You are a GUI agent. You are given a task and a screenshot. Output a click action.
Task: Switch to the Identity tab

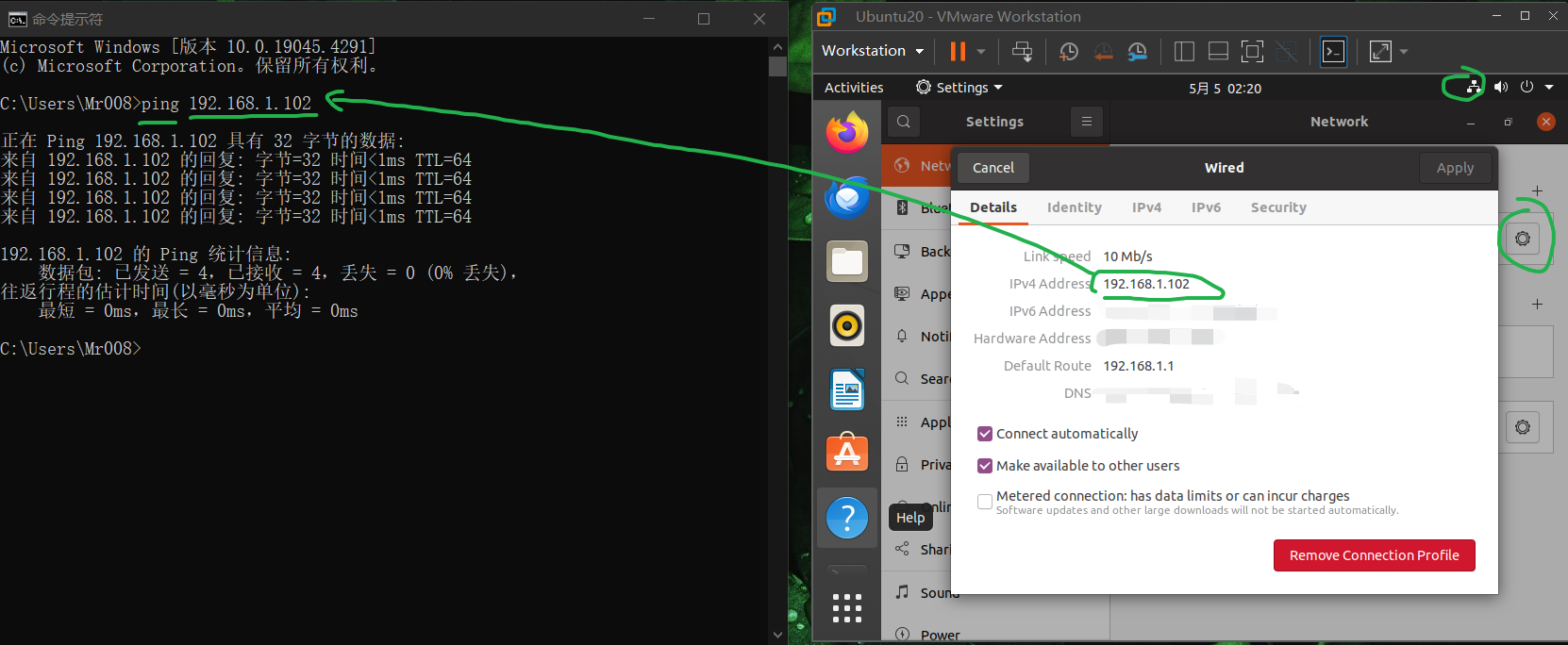pyautogui.click(x=1075, y=207)
